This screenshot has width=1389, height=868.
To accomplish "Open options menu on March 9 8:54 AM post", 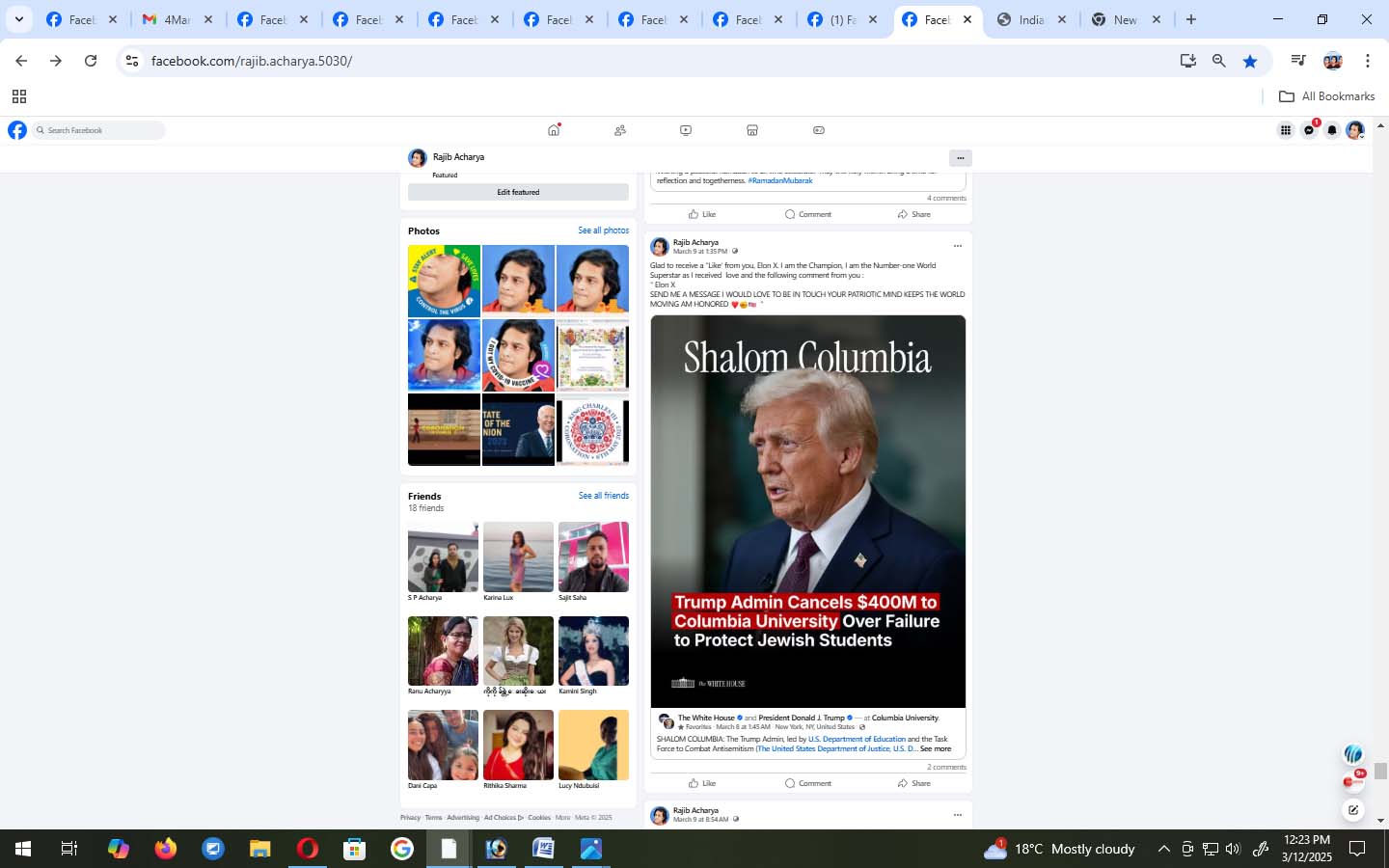I will pos(957,815).
